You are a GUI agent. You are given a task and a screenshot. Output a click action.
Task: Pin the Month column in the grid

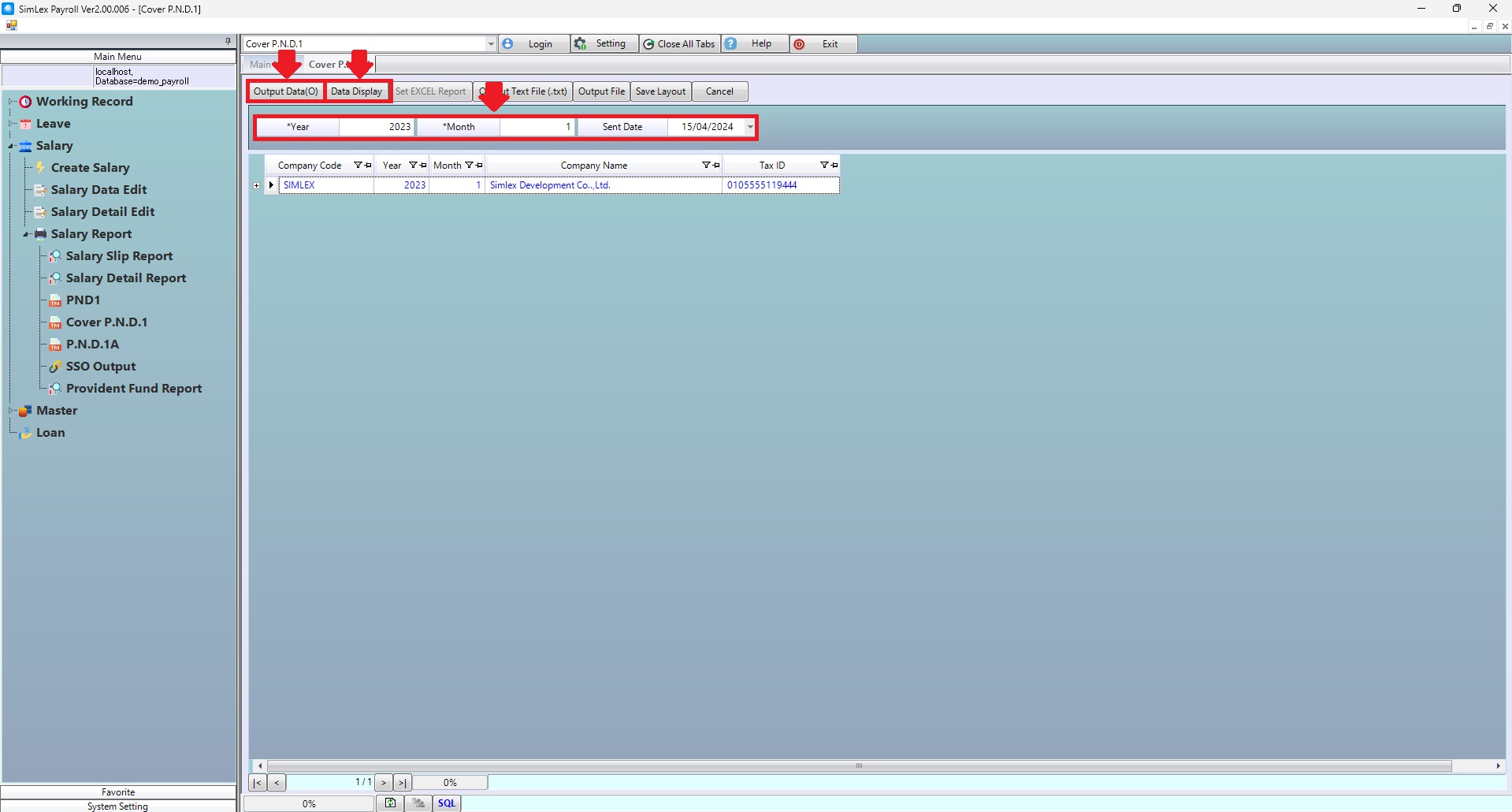[479, 166]
